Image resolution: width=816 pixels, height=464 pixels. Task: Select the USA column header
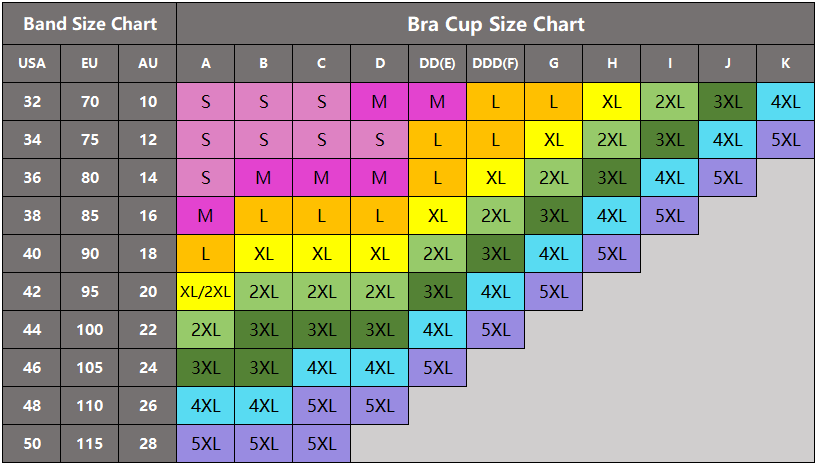[32, 64]
